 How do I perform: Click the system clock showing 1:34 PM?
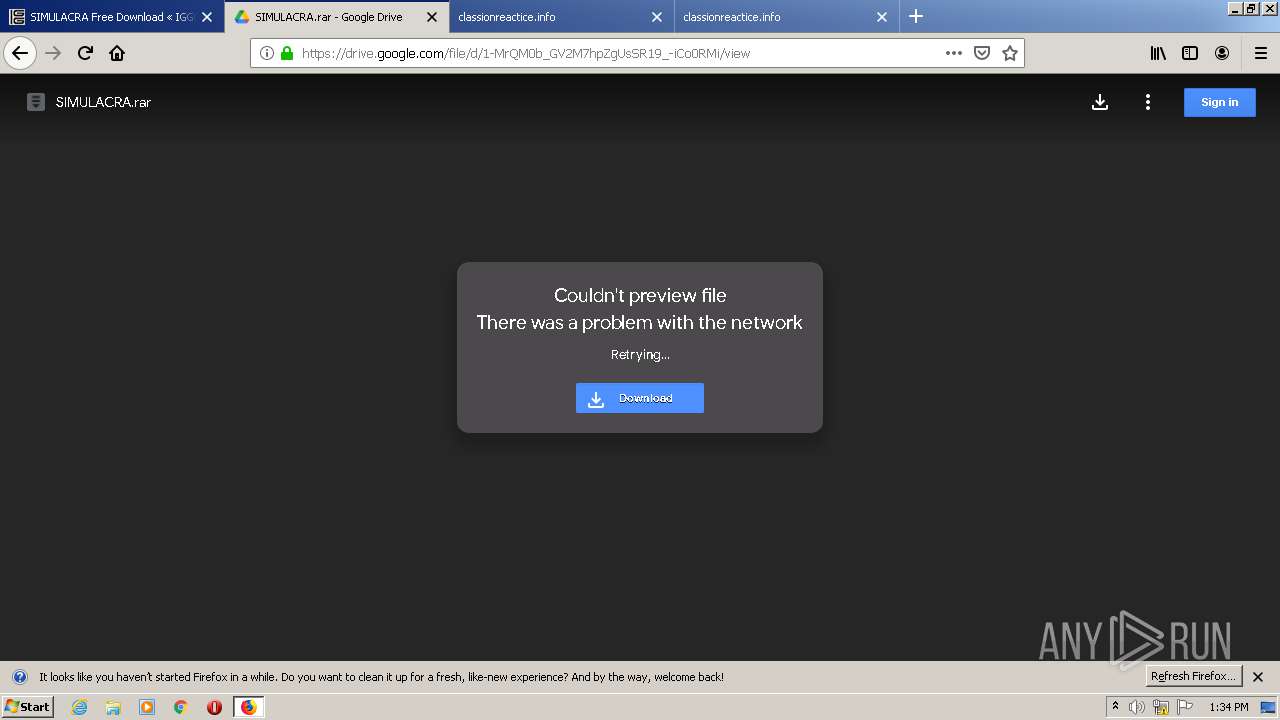click(1229, 707)
